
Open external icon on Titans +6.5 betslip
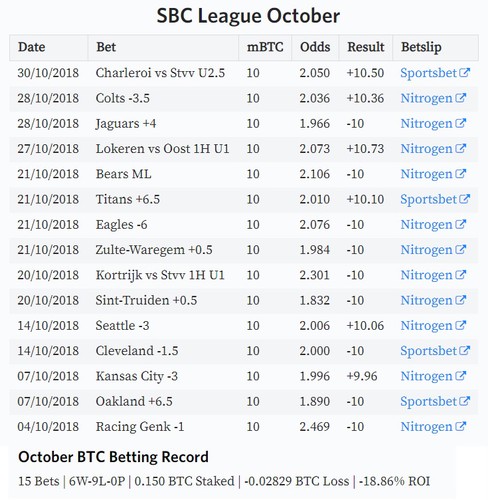(464, 199)
